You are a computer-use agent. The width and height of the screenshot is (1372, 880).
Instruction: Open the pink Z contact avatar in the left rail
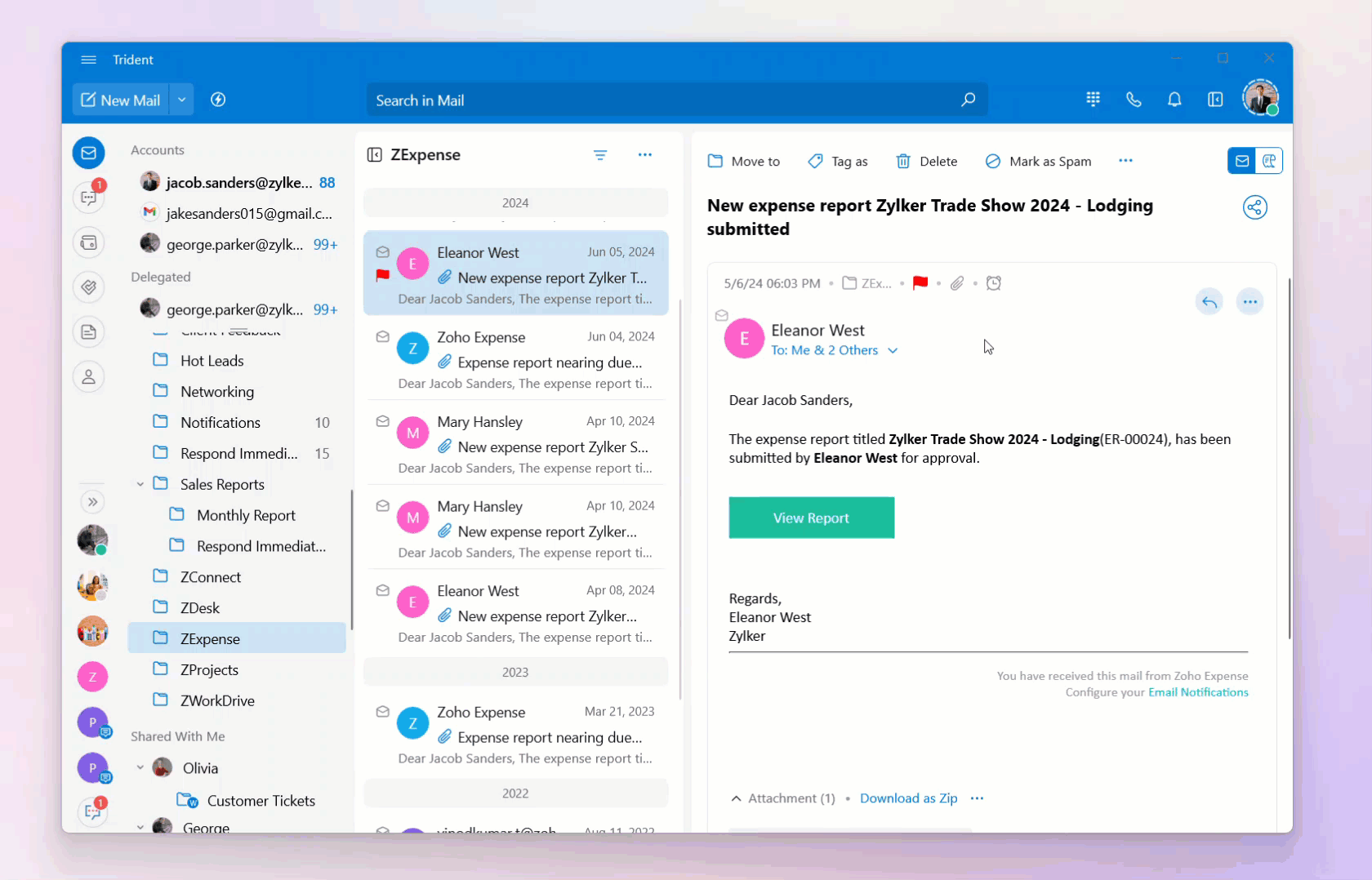(x=92, y=677)
